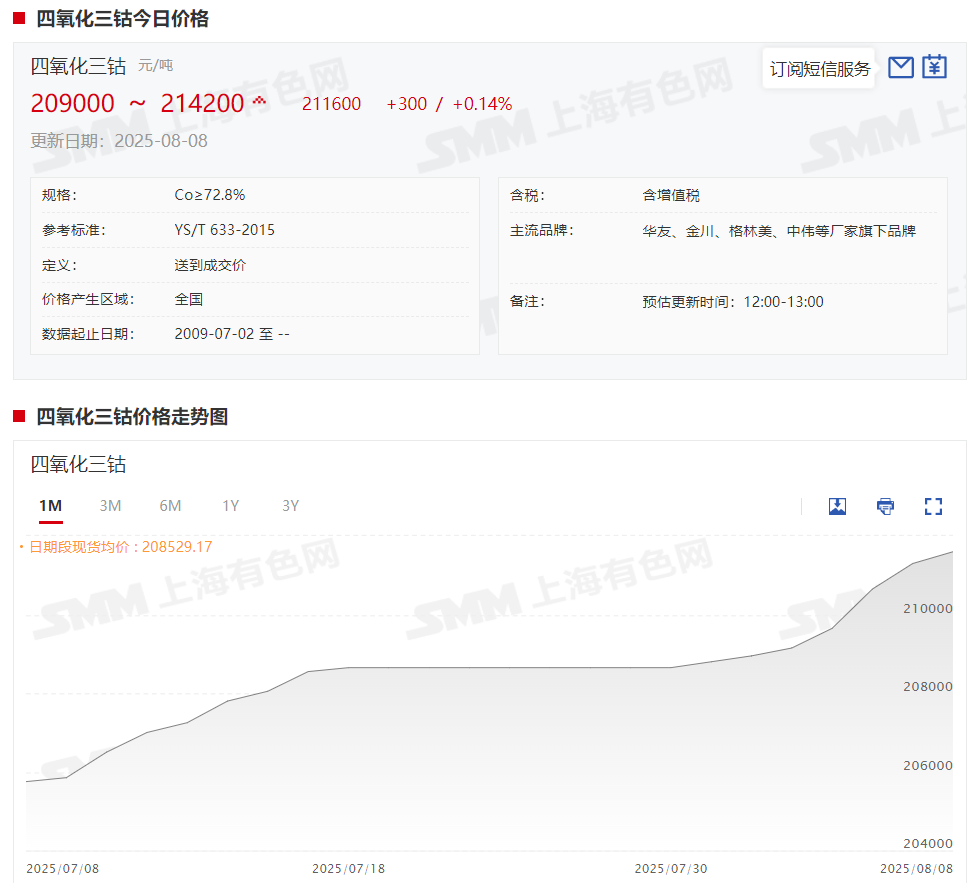Click the 日期段现货均价 208529.17 label
This screenshot has height=883, width=972.
coord(120,547)
